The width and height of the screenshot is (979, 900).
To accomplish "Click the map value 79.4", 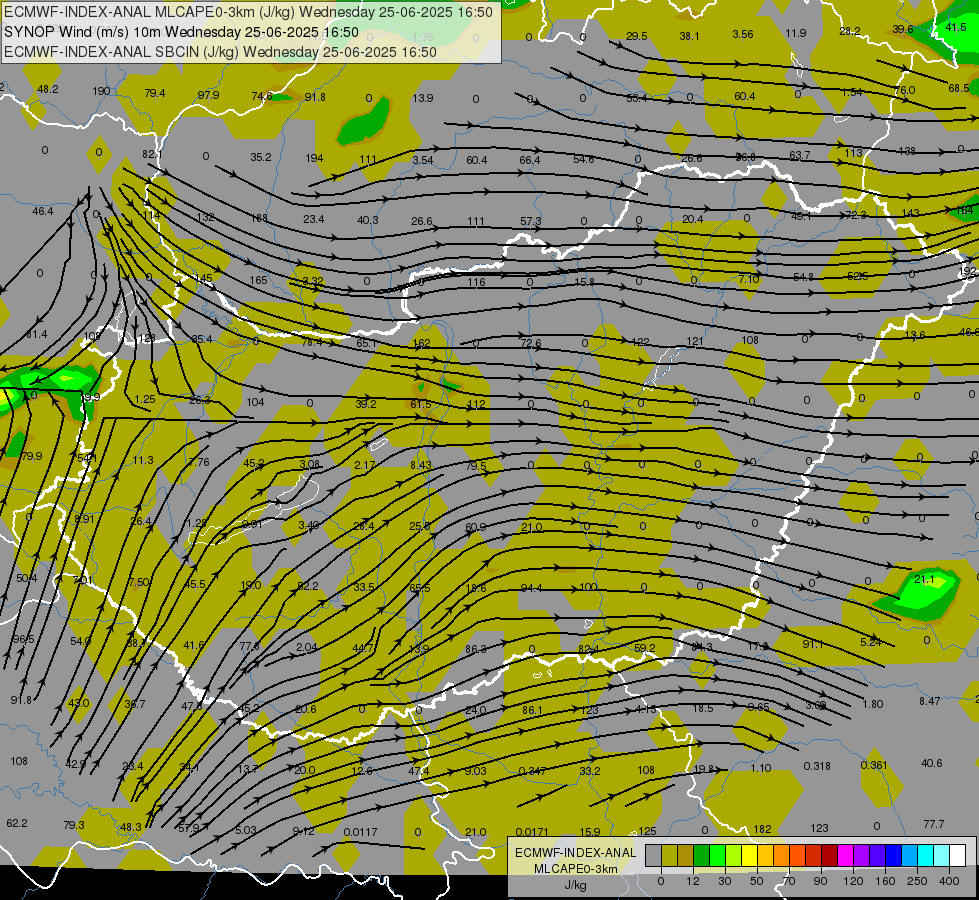I will (155, 94).
